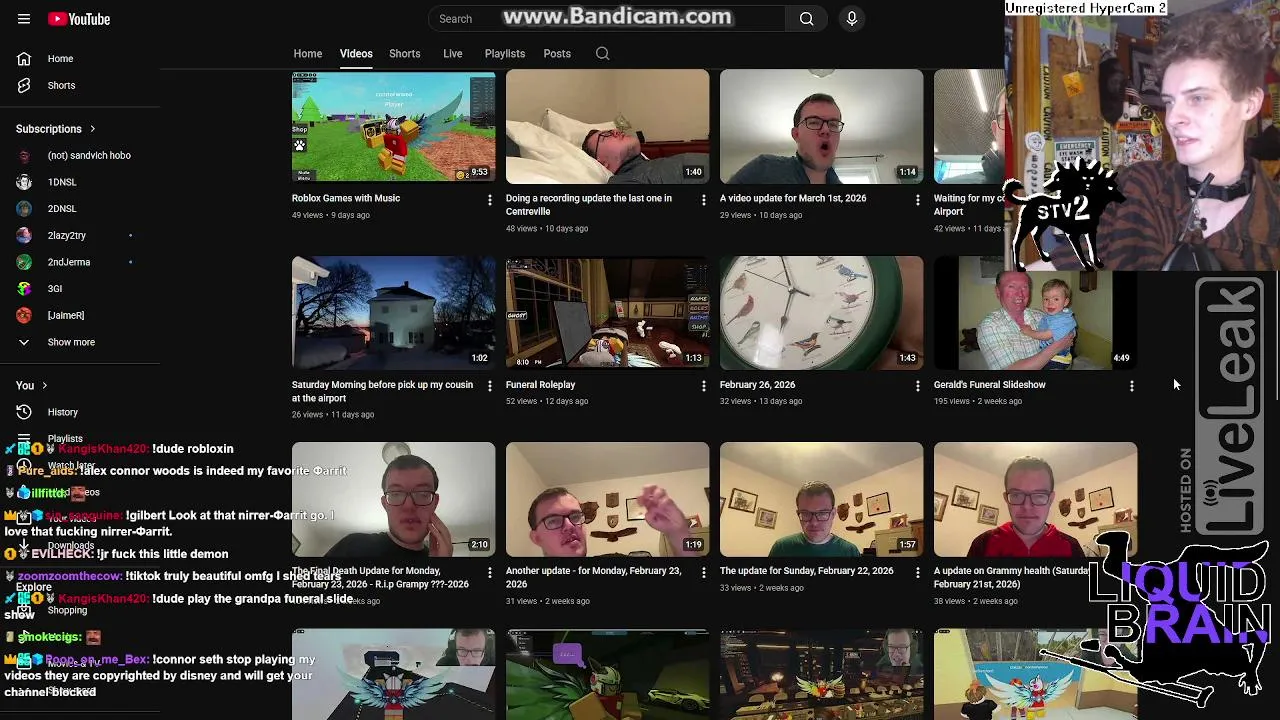Open A video update for March 1st title
Image resolution: width=1280 pixels, height=720 pixels.
tap(793, 198)
